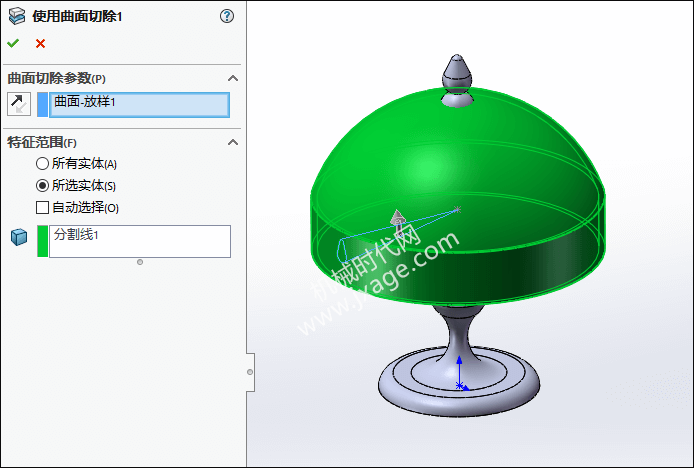Click the 分割线1 bodies selection box

140,241
